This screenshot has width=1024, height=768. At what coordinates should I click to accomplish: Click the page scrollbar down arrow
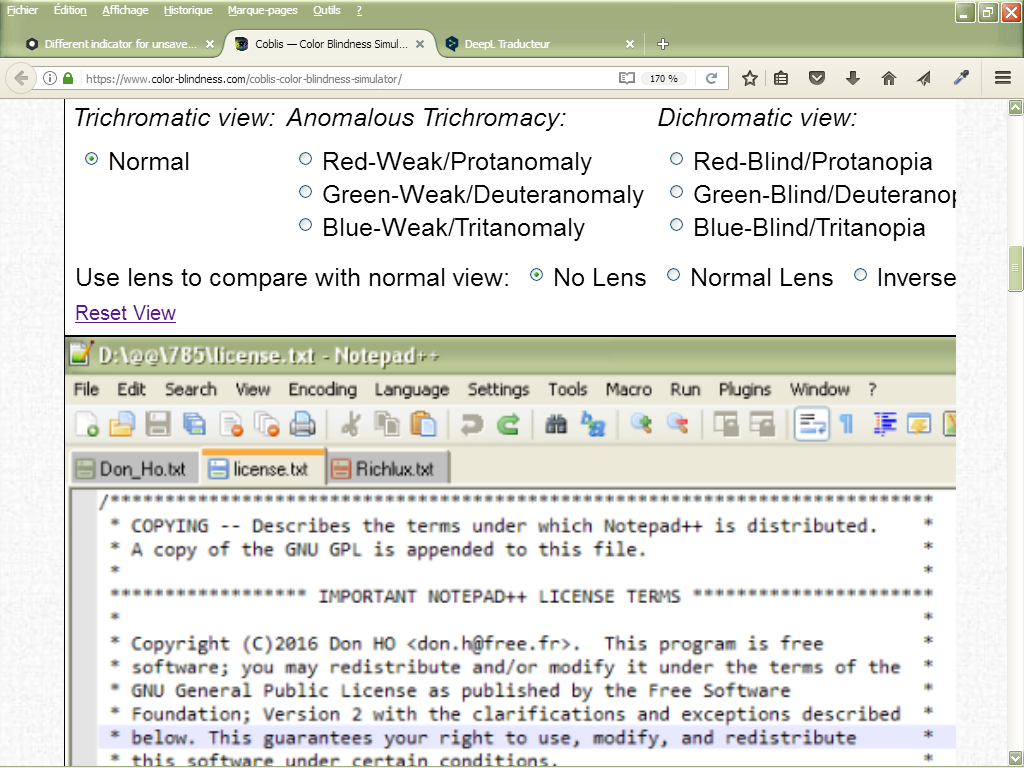click(1015, 758)
